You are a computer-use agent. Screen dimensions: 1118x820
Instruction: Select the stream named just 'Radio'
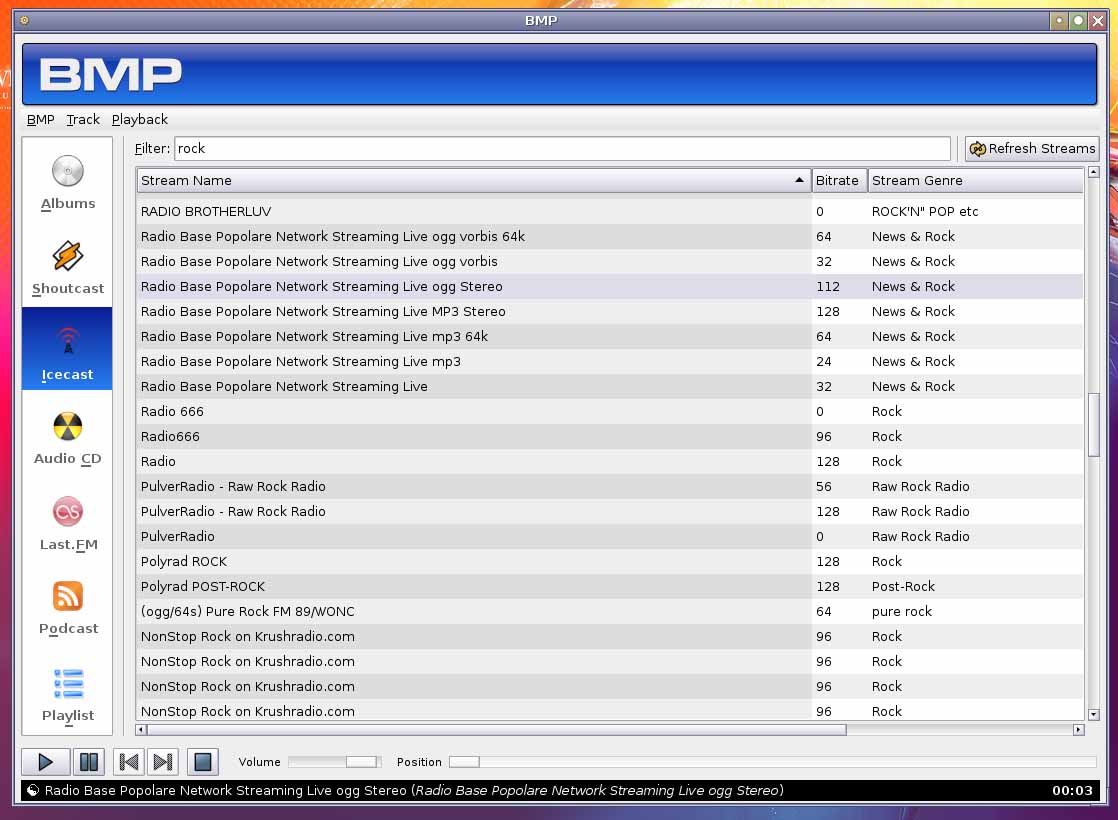610,461
